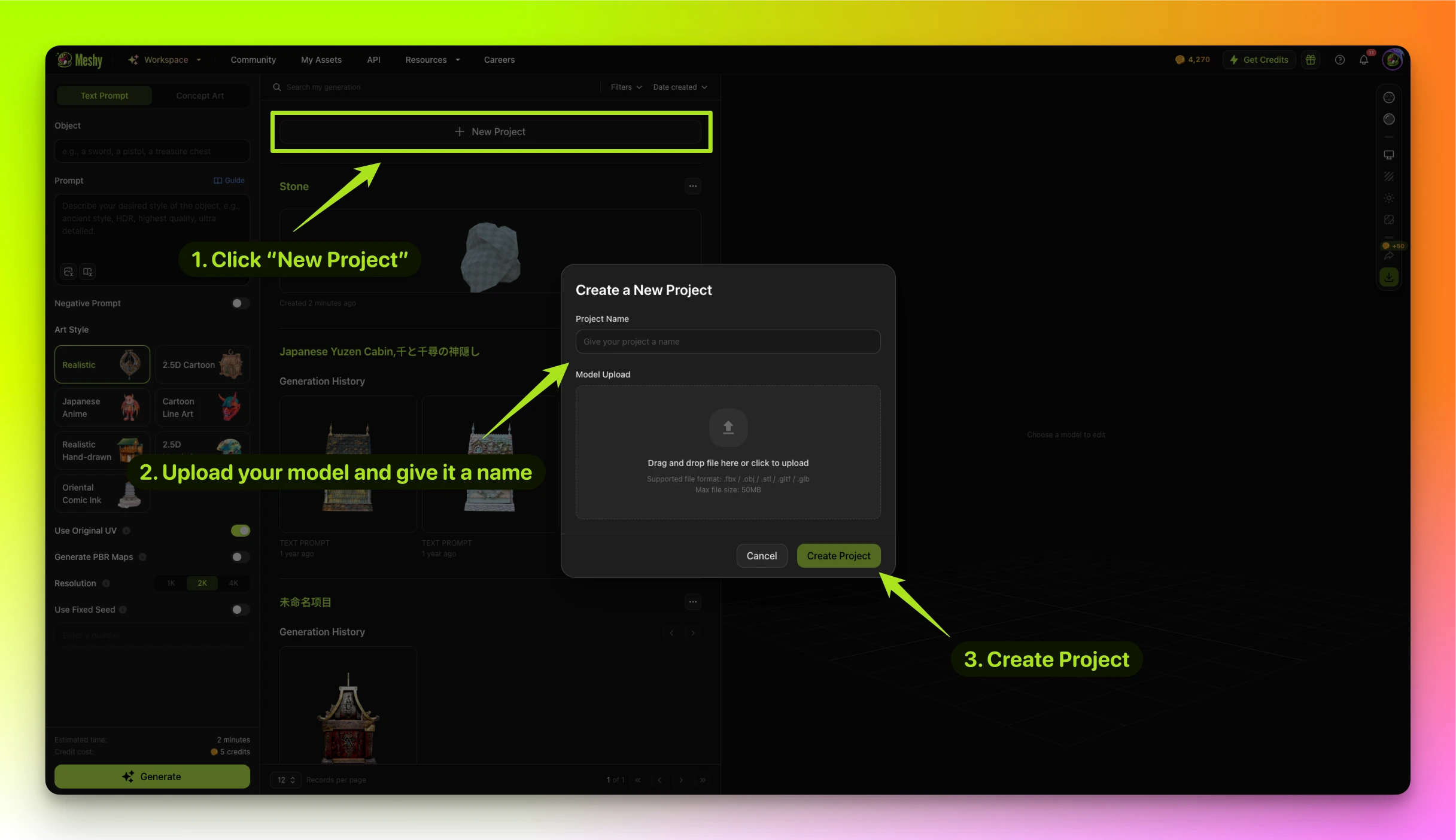Image resolution: width=1456 pixels, height=840 pixels.
Task: Turn off Use Original UV switch
Action: point(240,531)
